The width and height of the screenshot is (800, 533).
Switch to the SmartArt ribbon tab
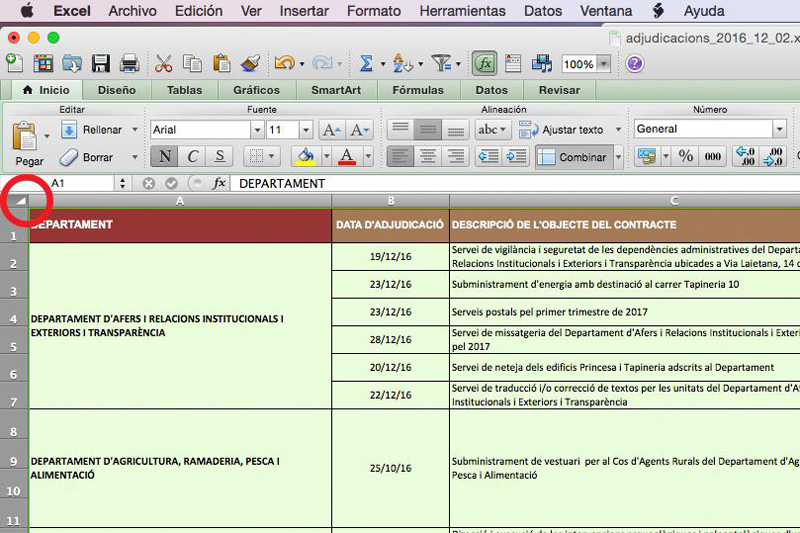pos(336,90)
